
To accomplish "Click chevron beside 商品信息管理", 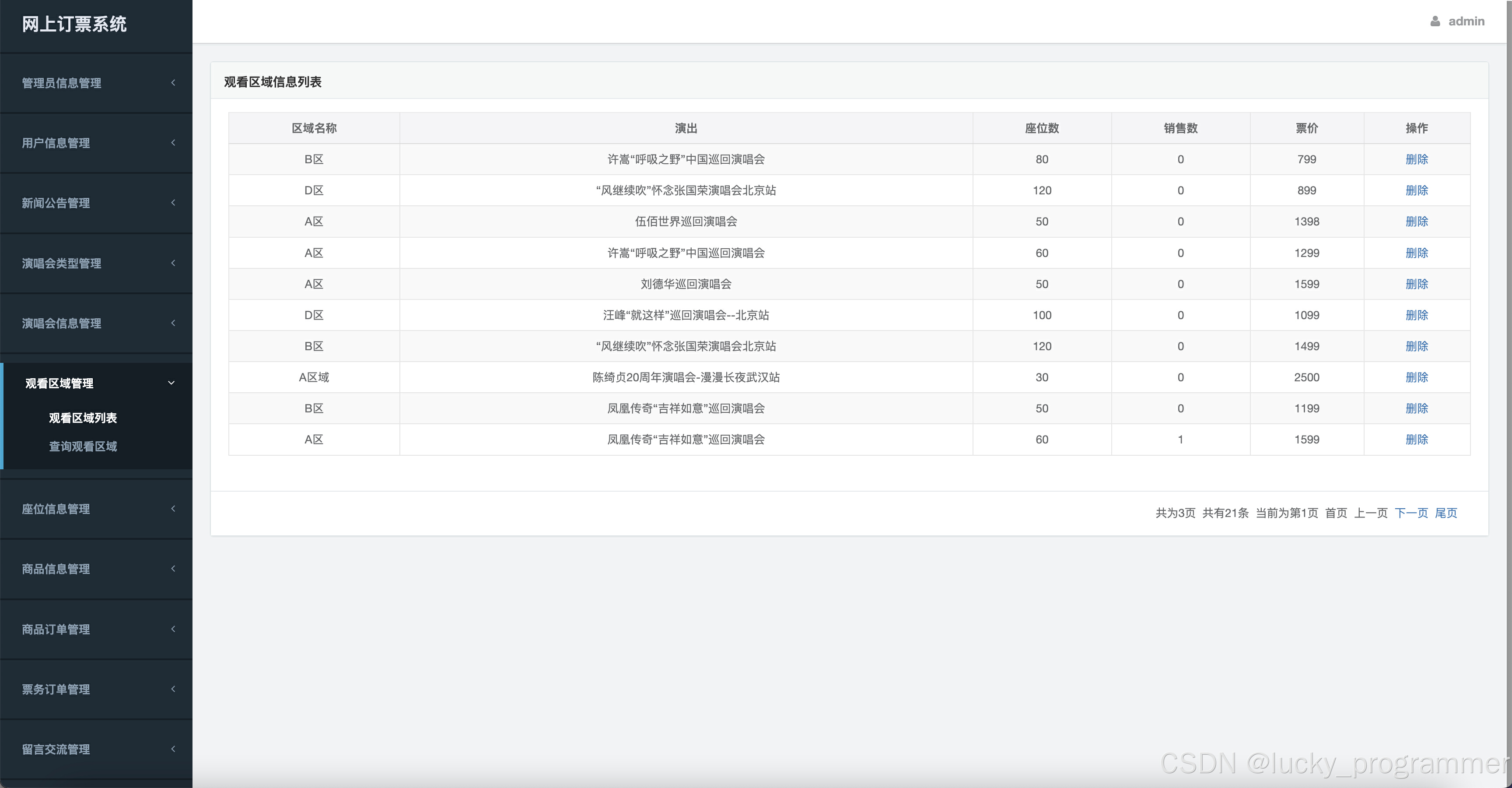I will tap(173, 568).
